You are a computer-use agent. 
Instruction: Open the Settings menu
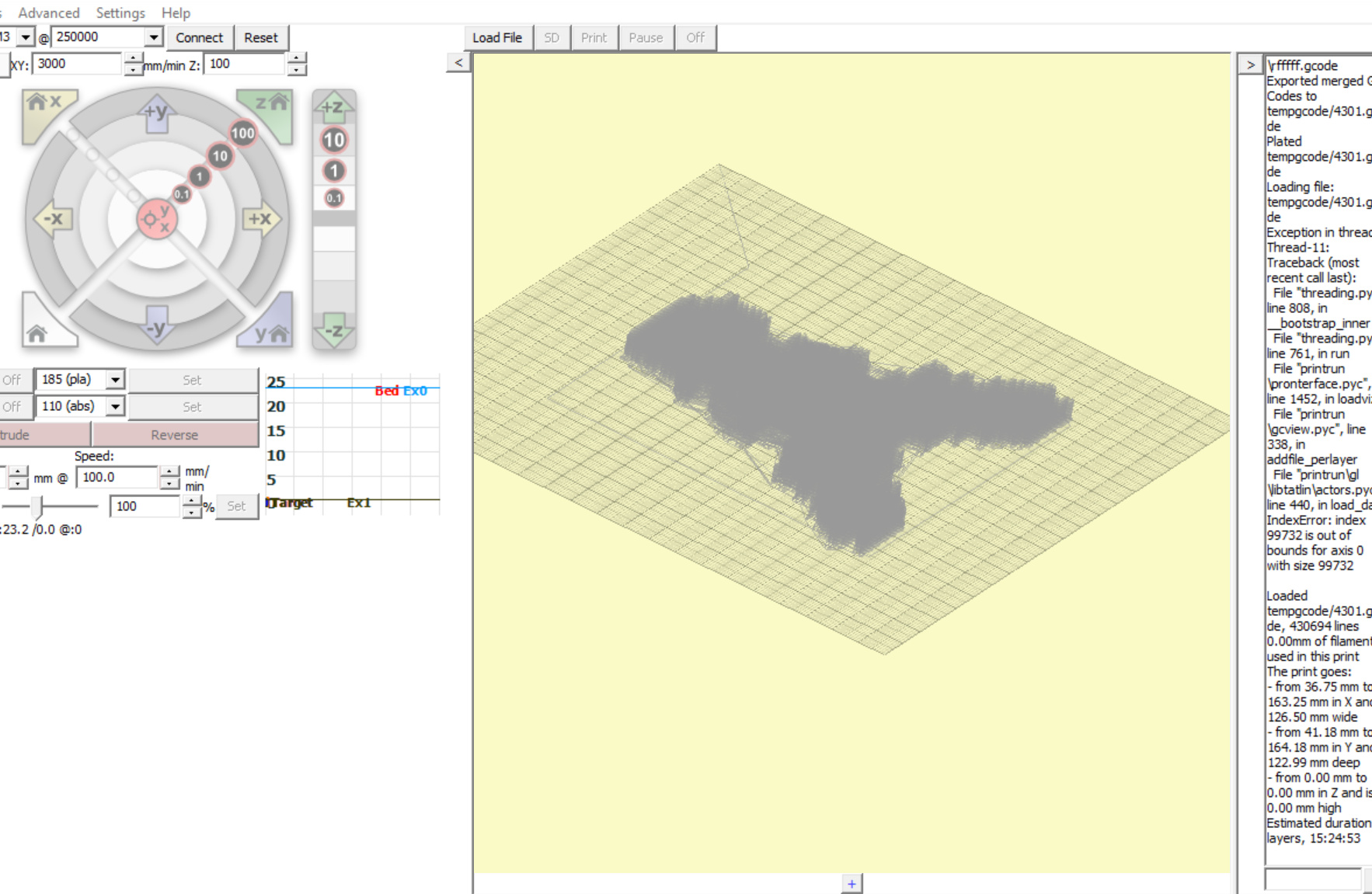pyautogui.click(x=120, y=12)
